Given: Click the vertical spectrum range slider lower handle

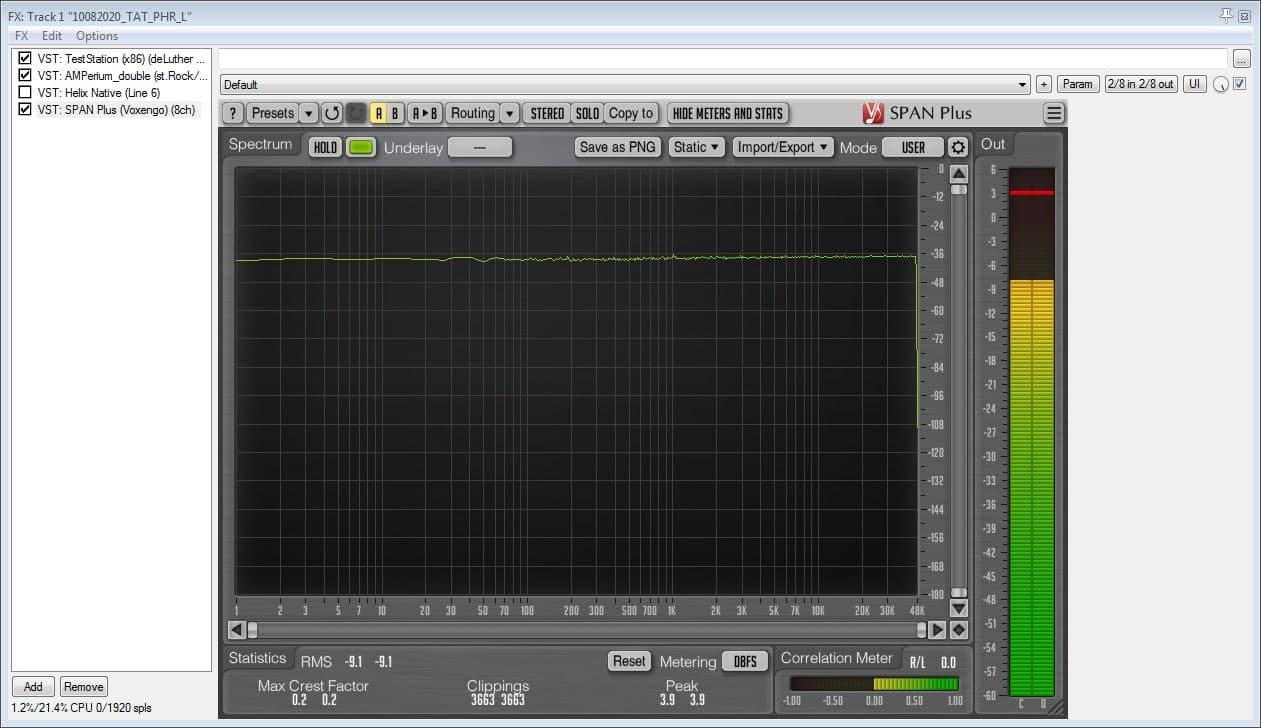Looking at the screenshot, I should [x=958, y=593].
